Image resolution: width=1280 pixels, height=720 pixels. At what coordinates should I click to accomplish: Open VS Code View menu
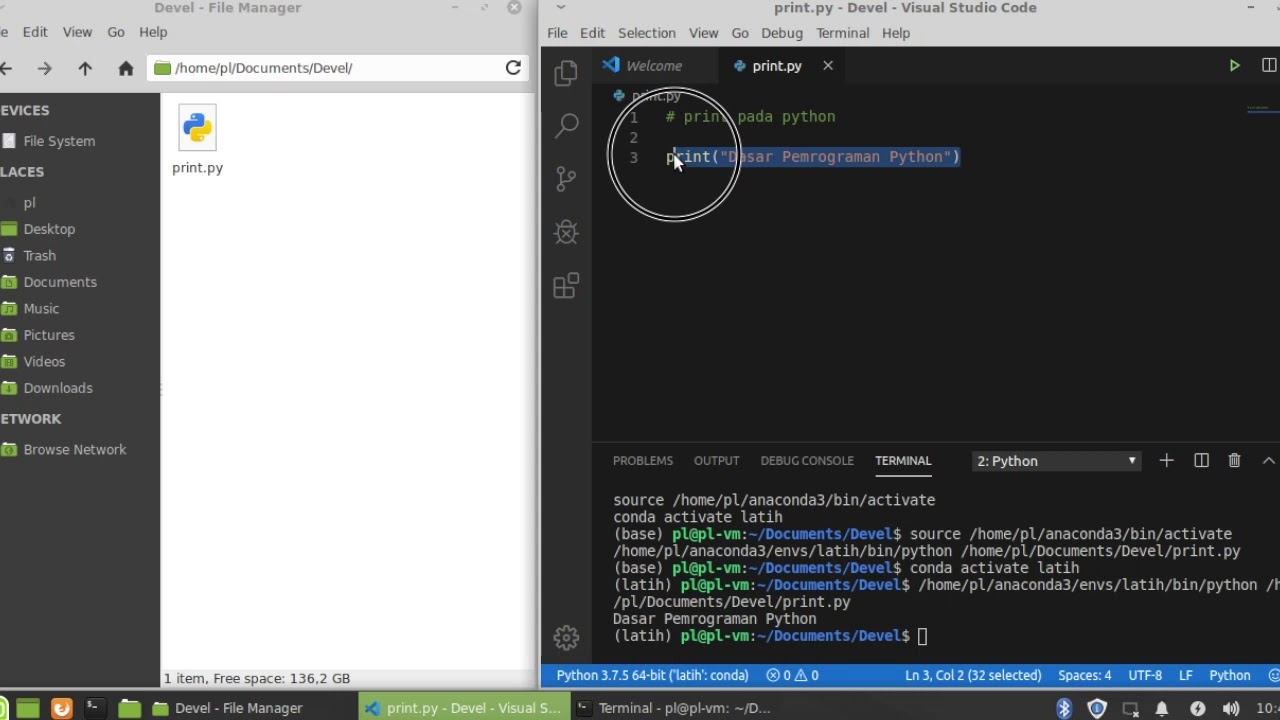pyautogui.click(x=703, y=33)
